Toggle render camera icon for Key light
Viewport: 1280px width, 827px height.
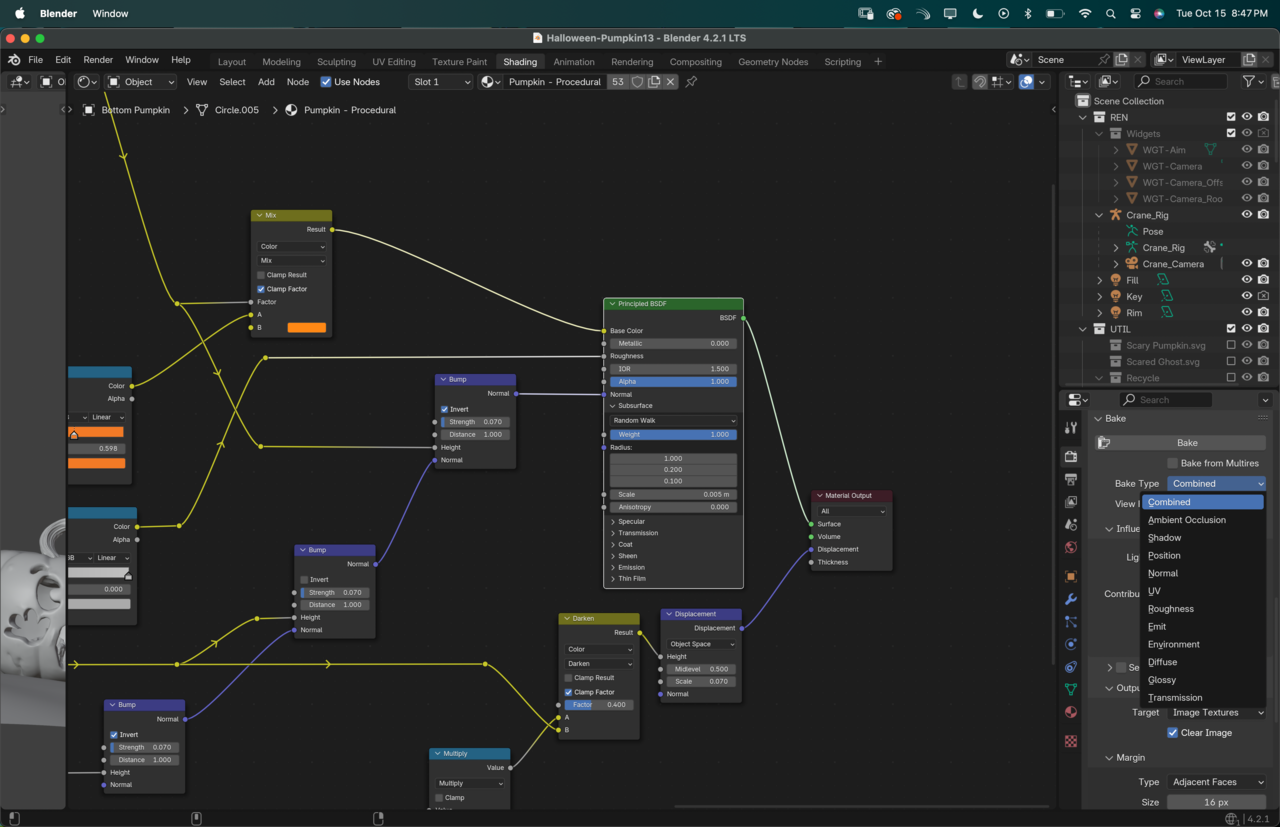tap(1264, 296)
